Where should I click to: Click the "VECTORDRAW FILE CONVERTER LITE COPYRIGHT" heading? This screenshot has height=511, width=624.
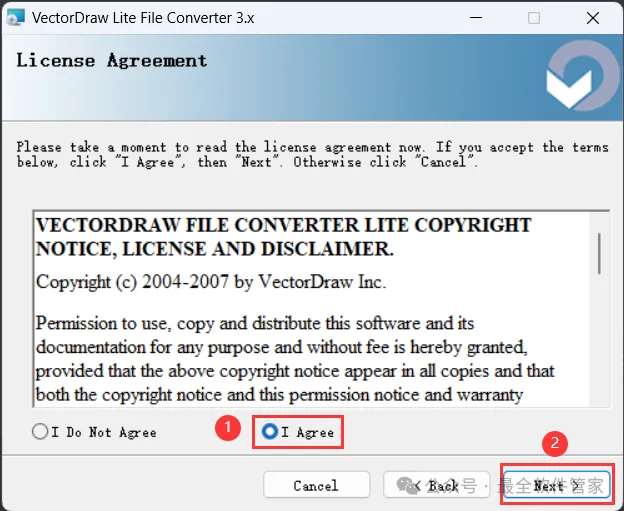tap(283, 237)
